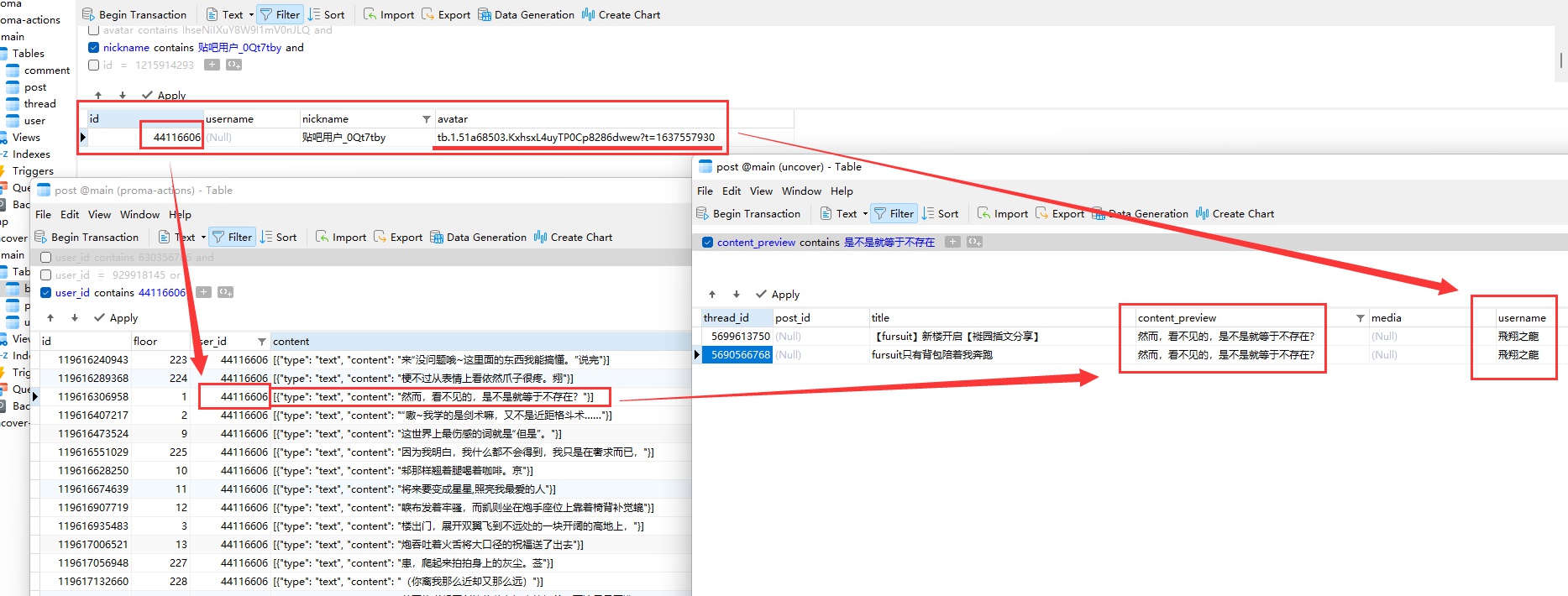Apply the user_id filter in proma-actions window
The height and width of the screenshot is (596, 1568).
(116, 318)
